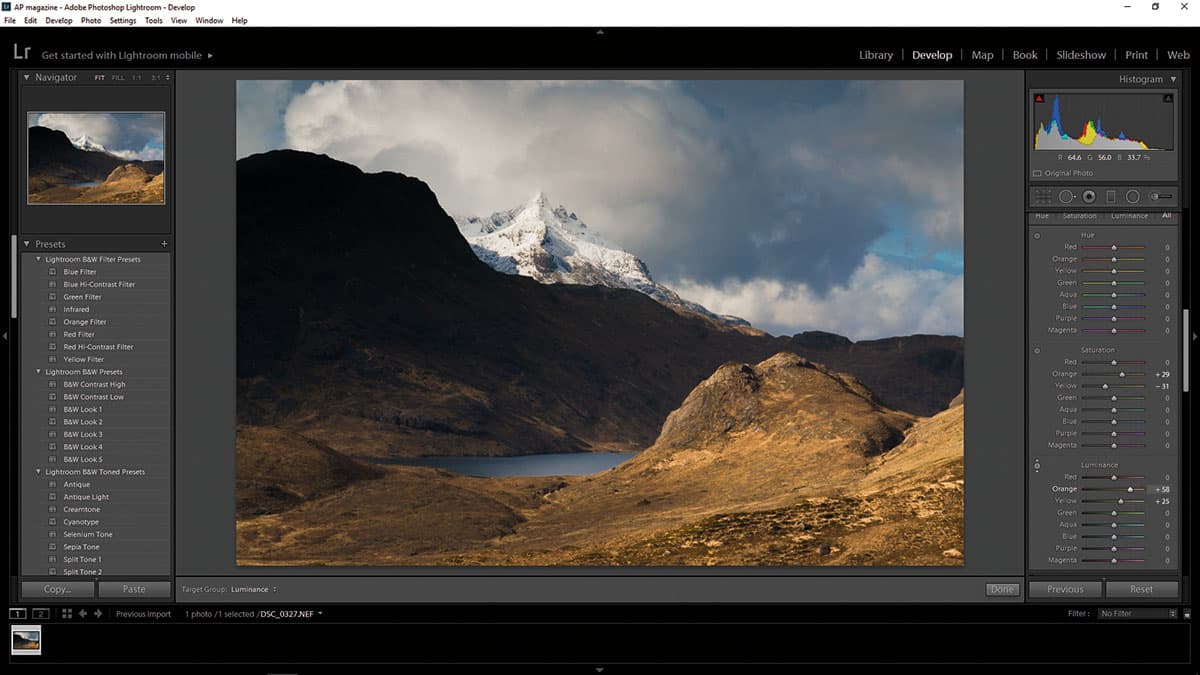Select the Radial Filter tool
This screenshot has width=1200, height=675.
coord(1132,197)
